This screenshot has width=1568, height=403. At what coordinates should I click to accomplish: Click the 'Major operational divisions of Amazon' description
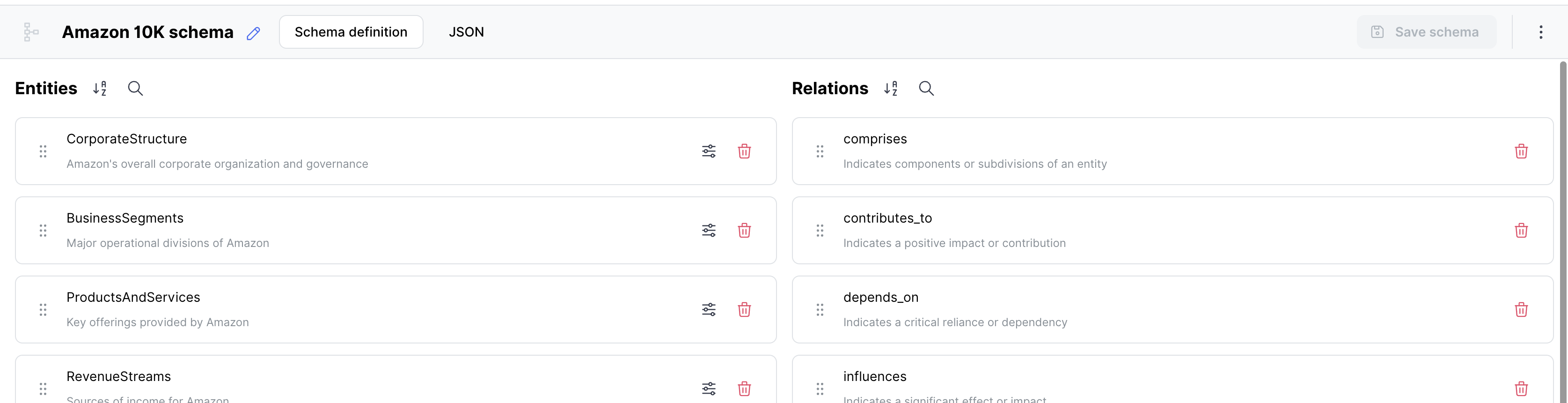(x=168, y=243)
